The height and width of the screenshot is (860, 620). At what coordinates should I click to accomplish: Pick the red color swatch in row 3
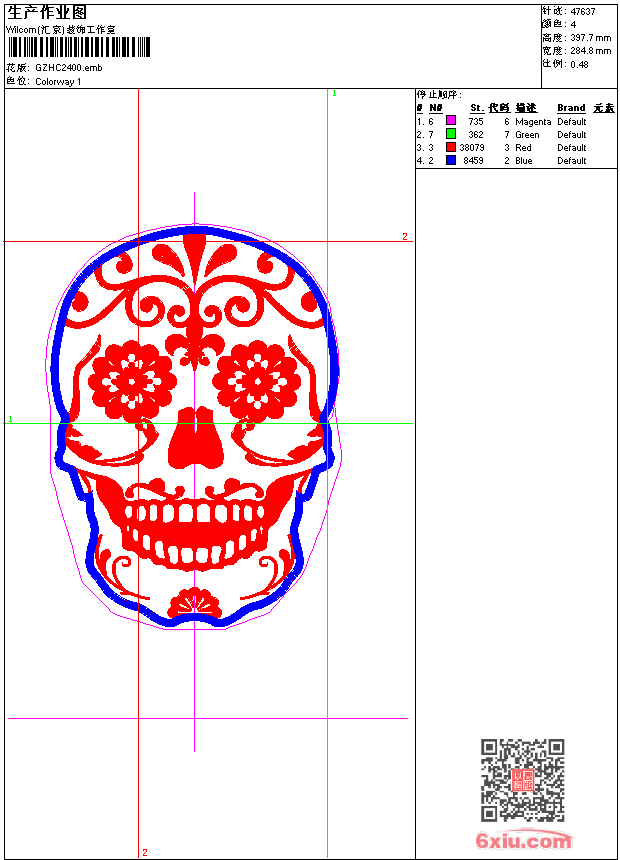[451, 147]
